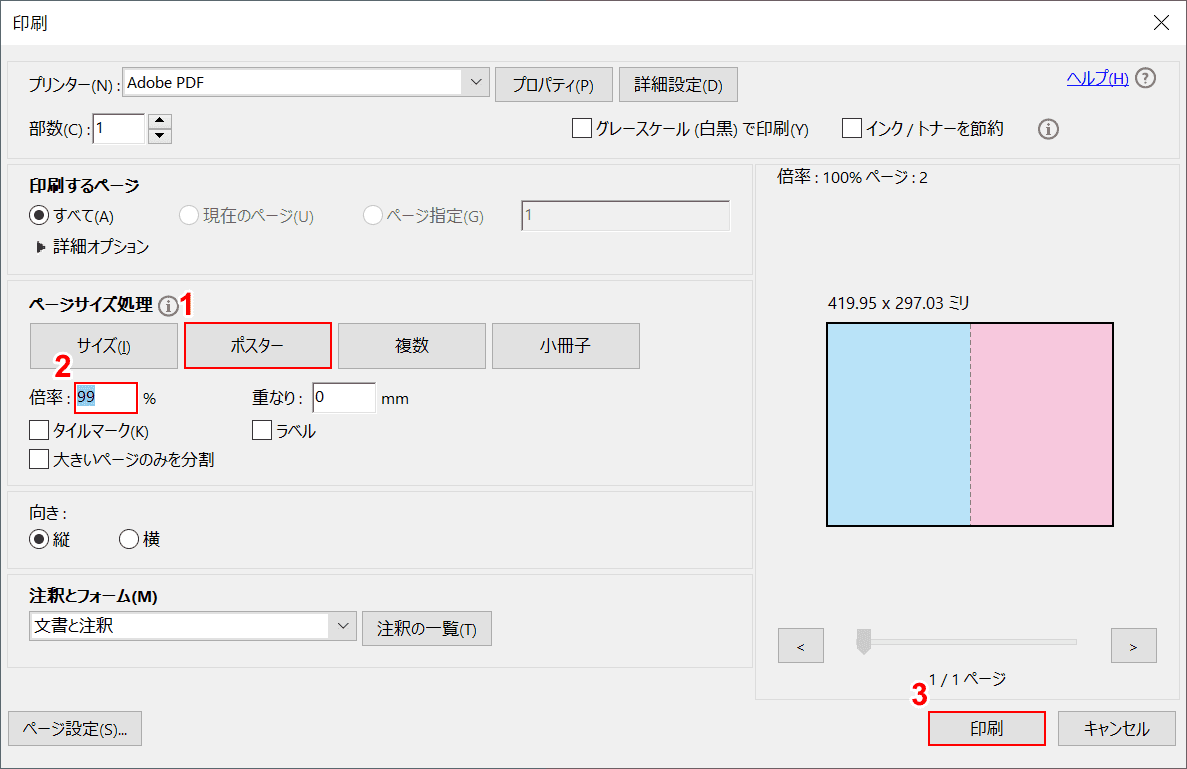
Task: Choose 縦 portrait orientation
Action: [x=39, y=539]
